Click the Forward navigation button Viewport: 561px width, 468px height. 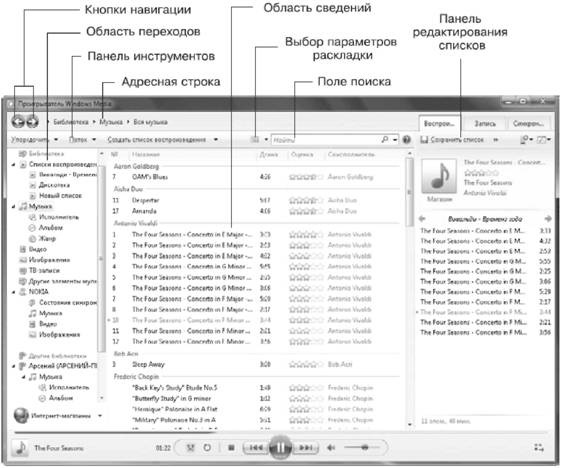(x=32, y=122)
